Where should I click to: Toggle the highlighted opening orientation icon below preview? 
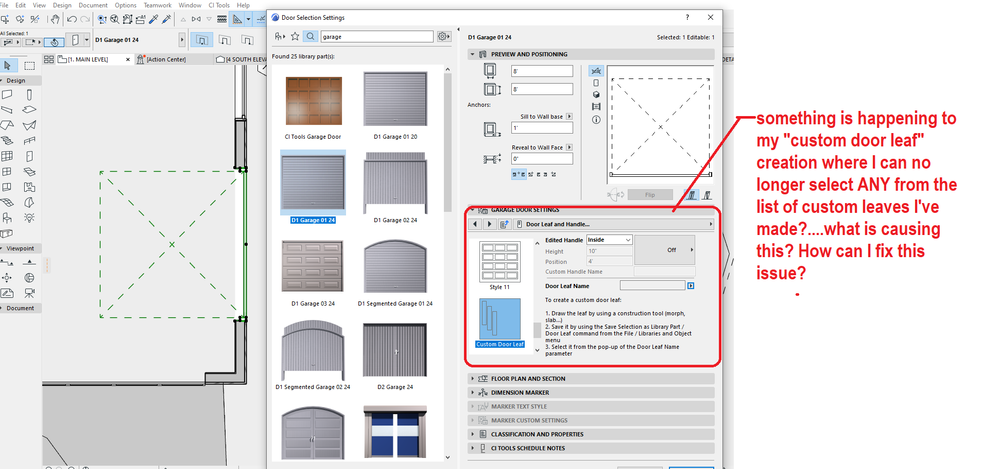point(691,194)
